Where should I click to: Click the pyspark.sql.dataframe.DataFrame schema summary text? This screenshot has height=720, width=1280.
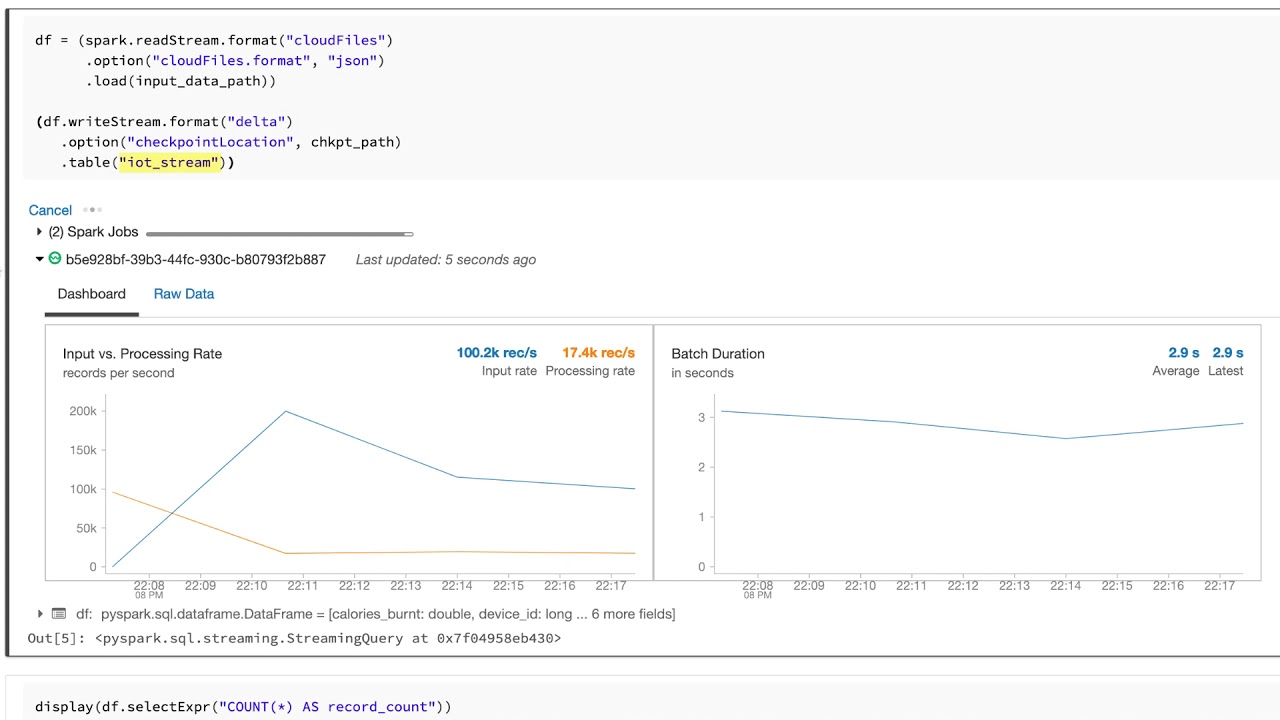pos(387,614)
